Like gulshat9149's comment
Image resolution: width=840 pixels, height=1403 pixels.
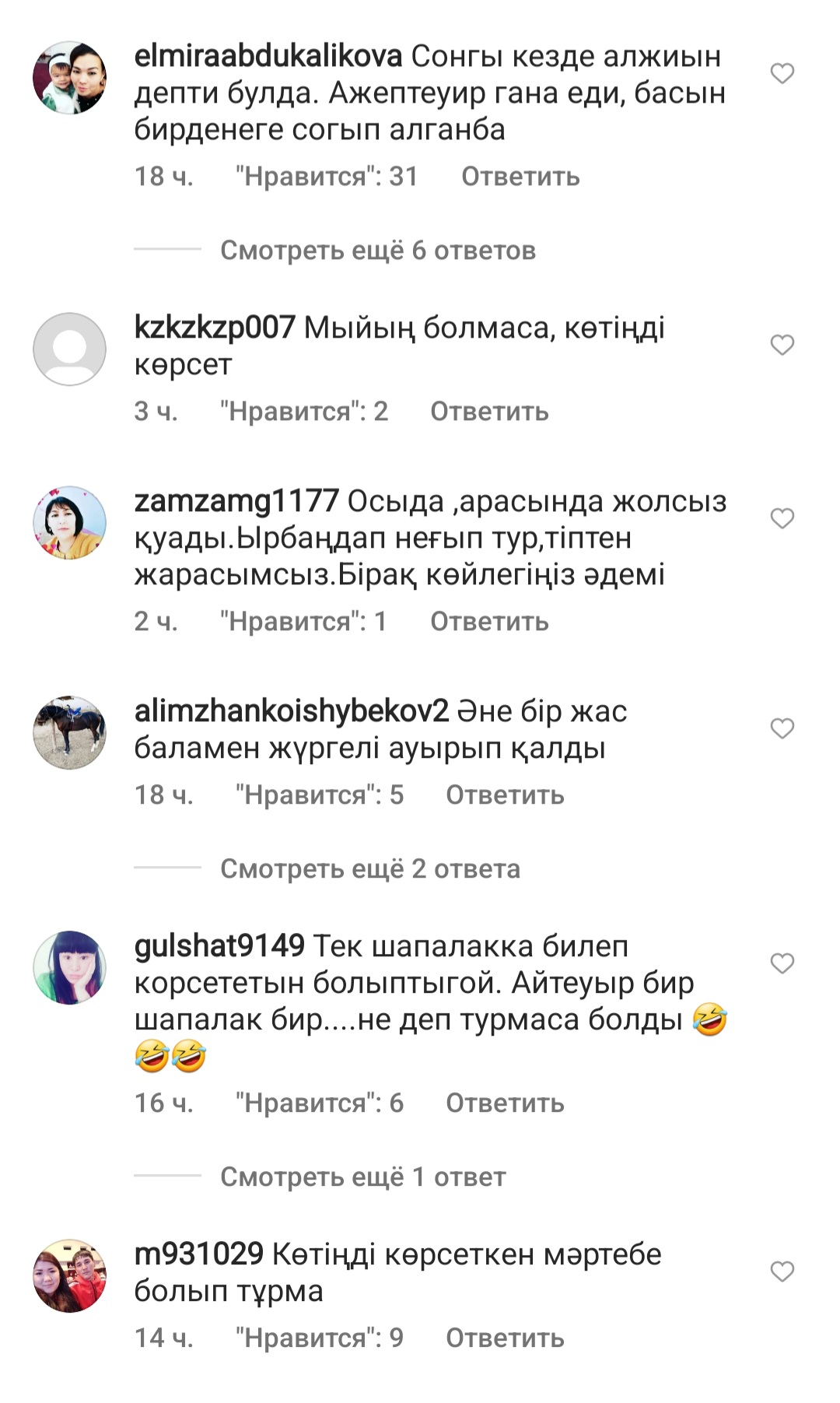click(x=782, y=963)
